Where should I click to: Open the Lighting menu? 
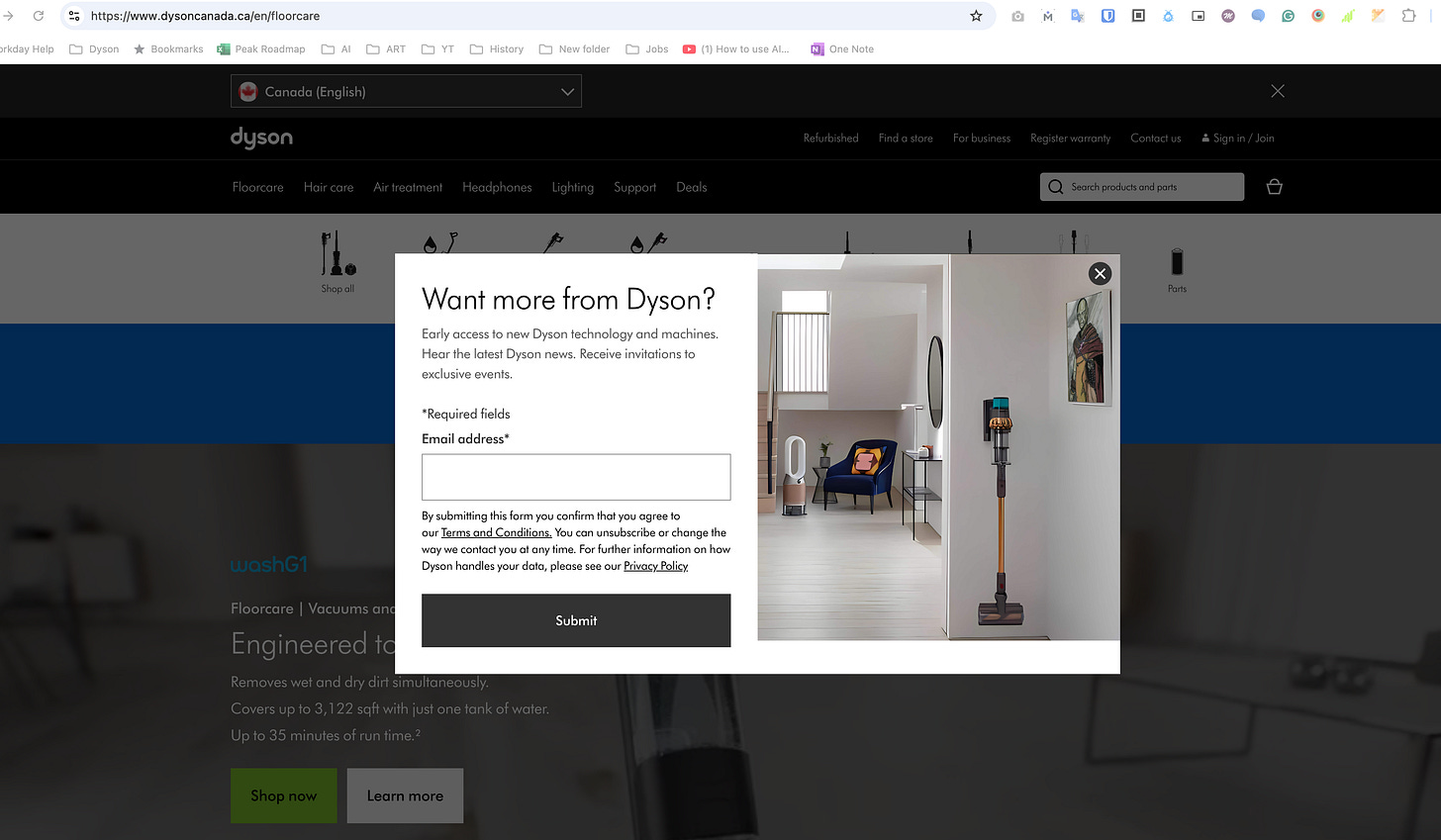[x=573, y=187]
